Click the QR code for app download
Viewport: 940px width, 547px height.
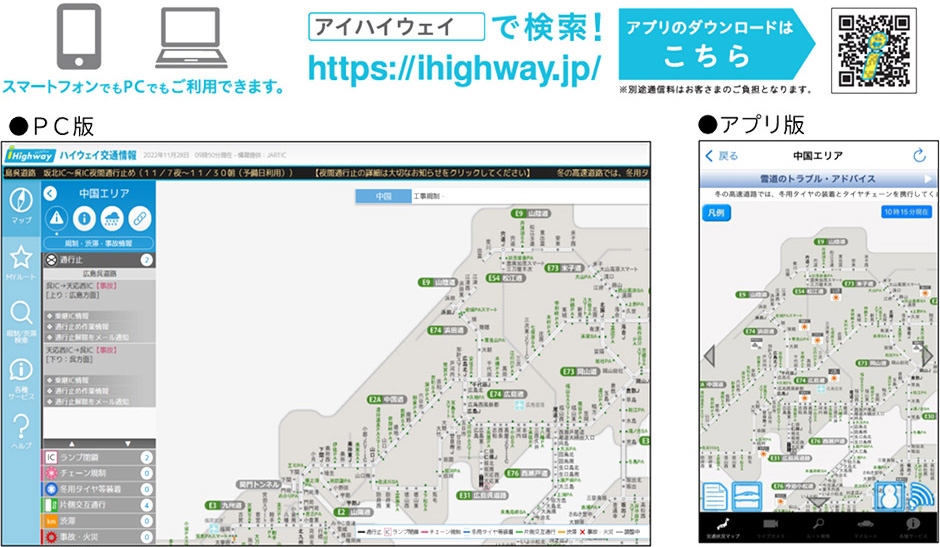click(873, 50)
